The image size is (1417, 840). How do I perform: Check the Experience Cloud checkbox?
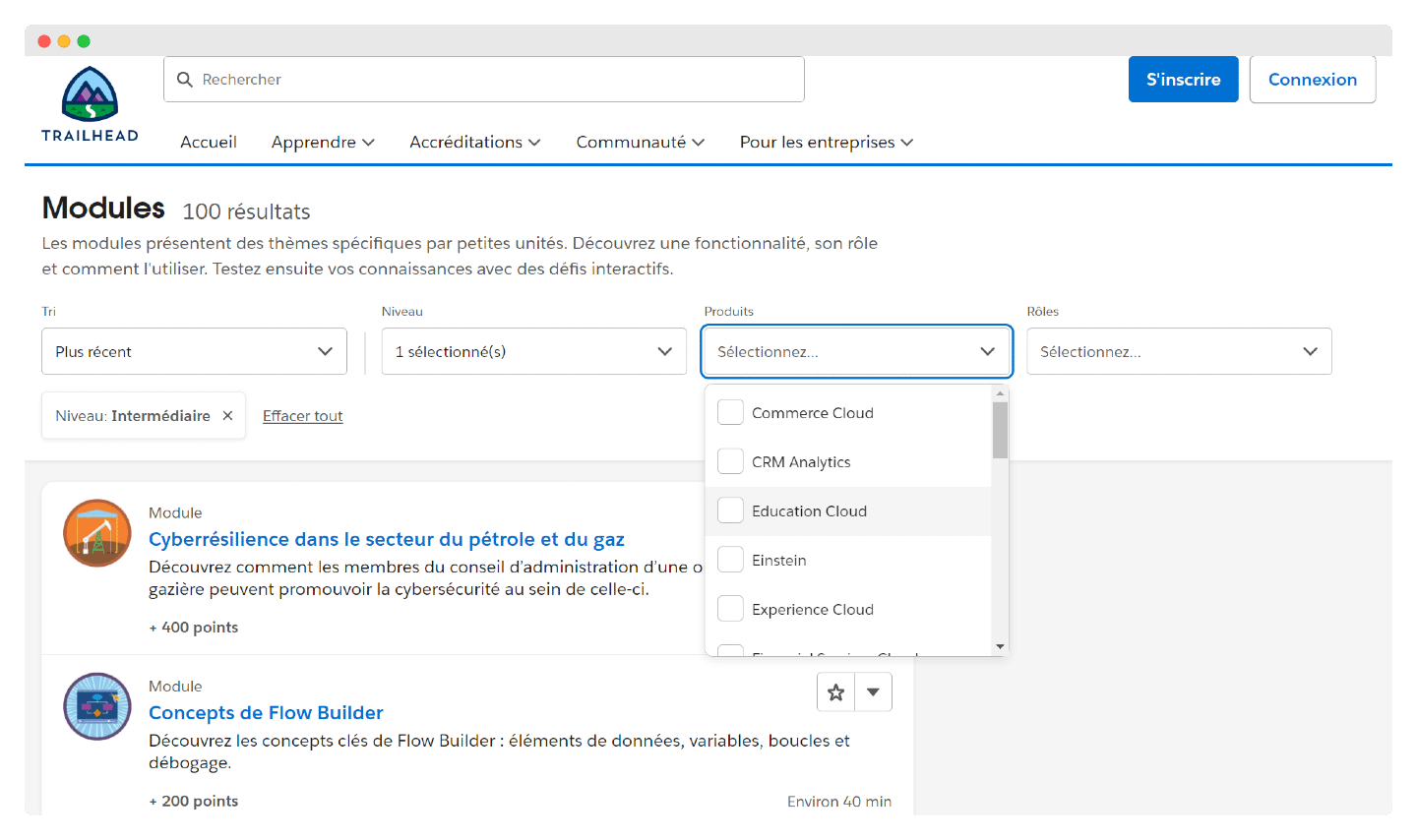click(x=730, y=609)
